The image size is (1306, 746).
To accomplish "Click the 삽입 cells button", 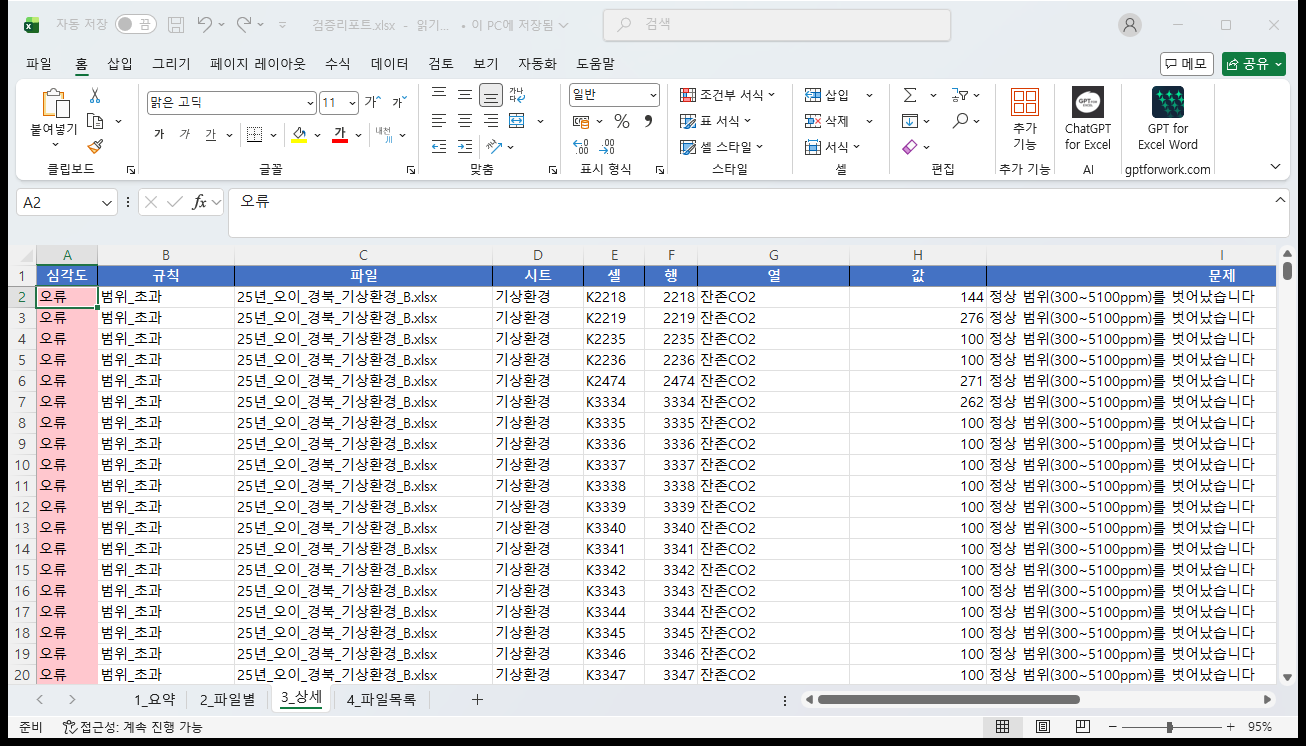I will tap(828, 95).
